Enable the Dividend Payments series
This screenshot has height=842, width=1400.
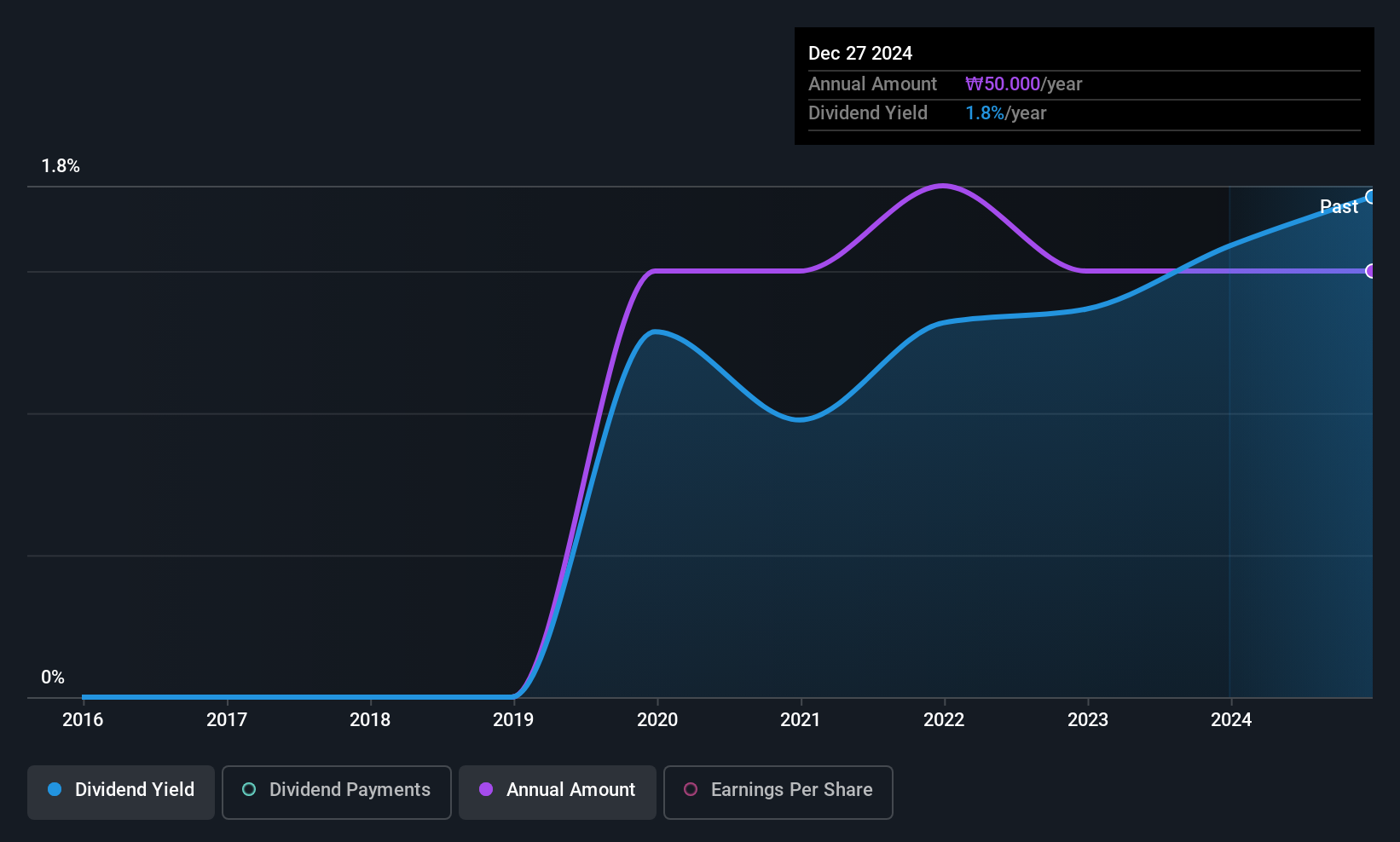point(337,793)
